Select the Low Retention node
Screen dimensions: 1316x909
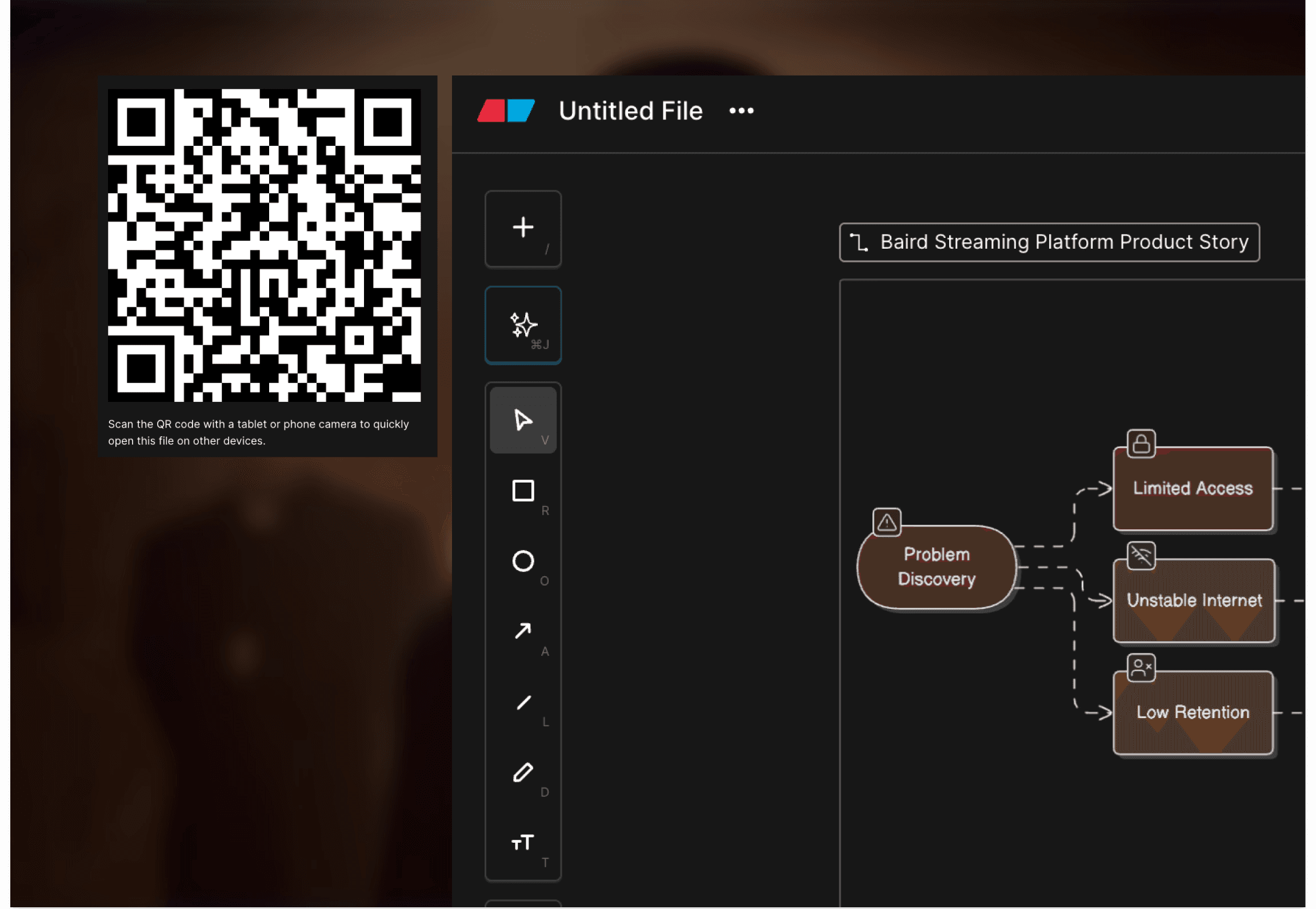pyautogui.click(x=1193, y=713)
